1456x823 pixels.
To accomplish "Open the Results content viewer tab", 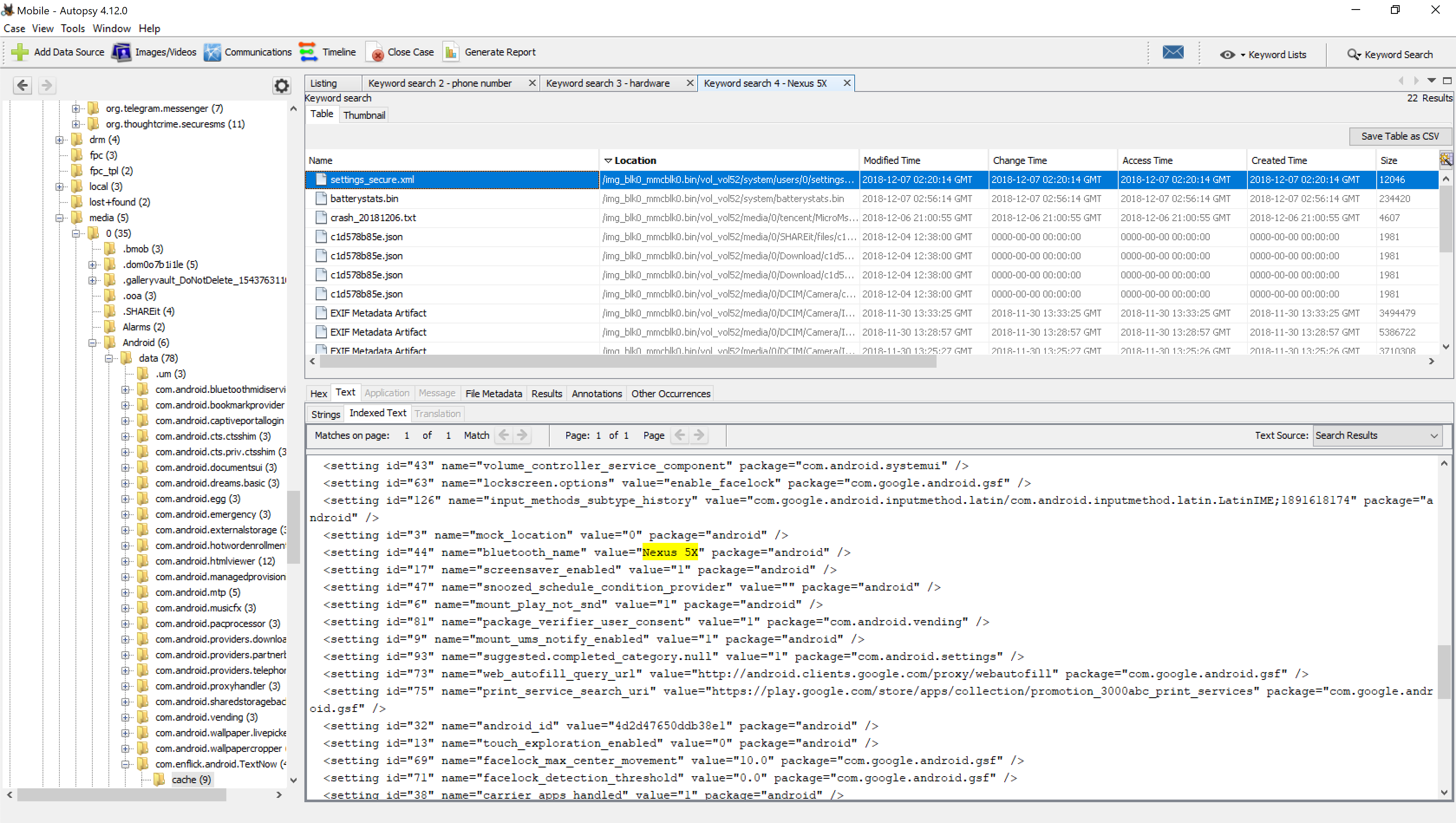I will tap(547, 393).
